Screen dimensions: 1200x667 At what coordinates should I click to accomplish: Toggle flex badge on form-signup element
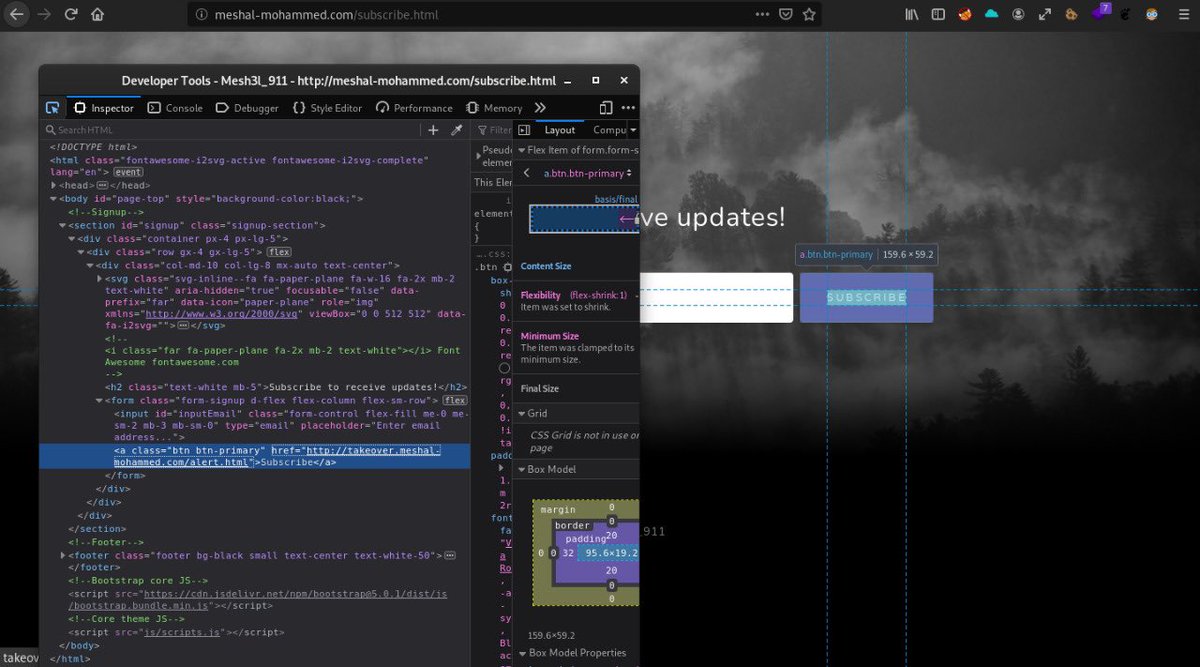[455, 400]
